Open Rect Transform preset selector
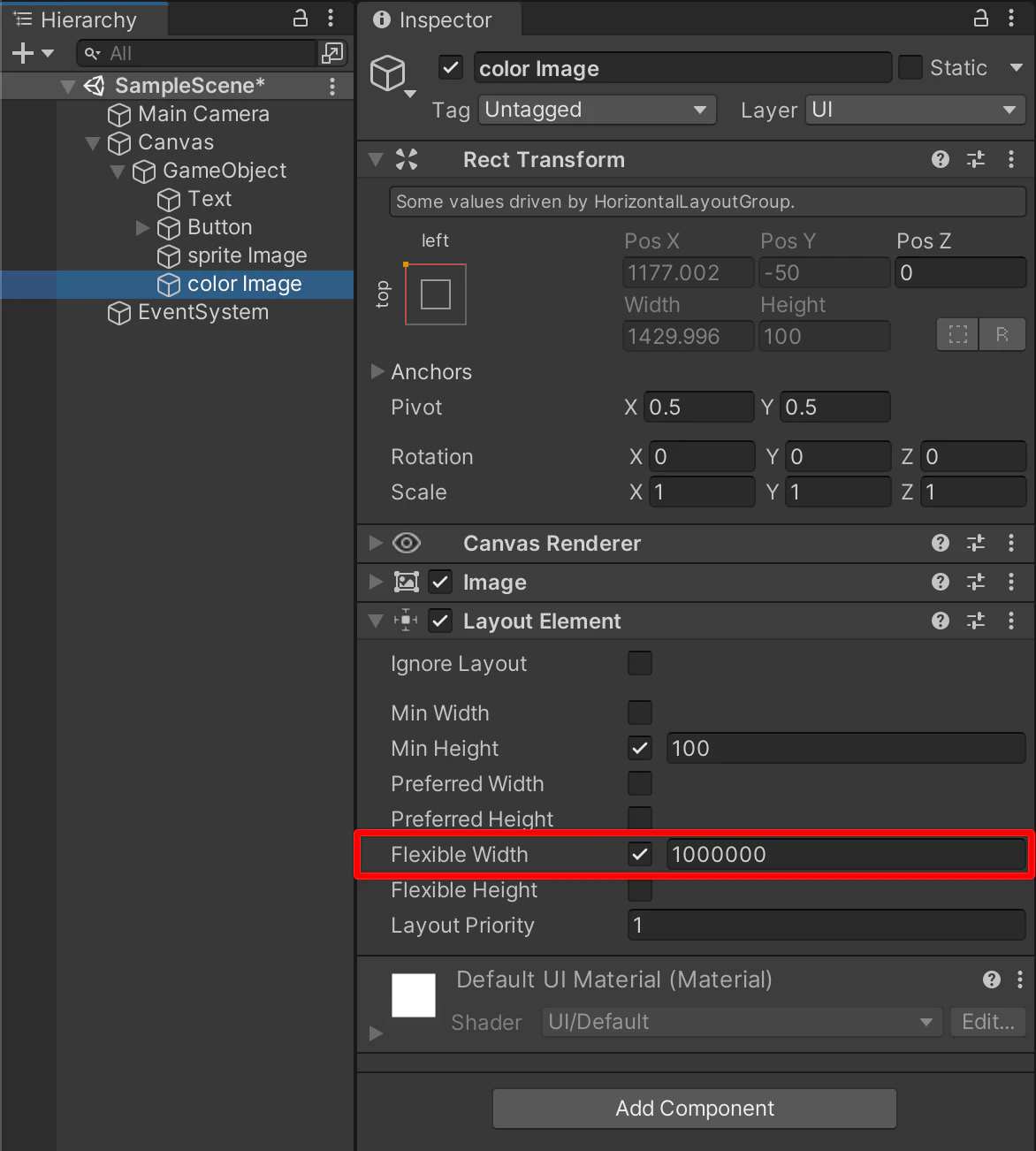The width and height of the screenshot is (1036, 1151). (x=976, y=159)
